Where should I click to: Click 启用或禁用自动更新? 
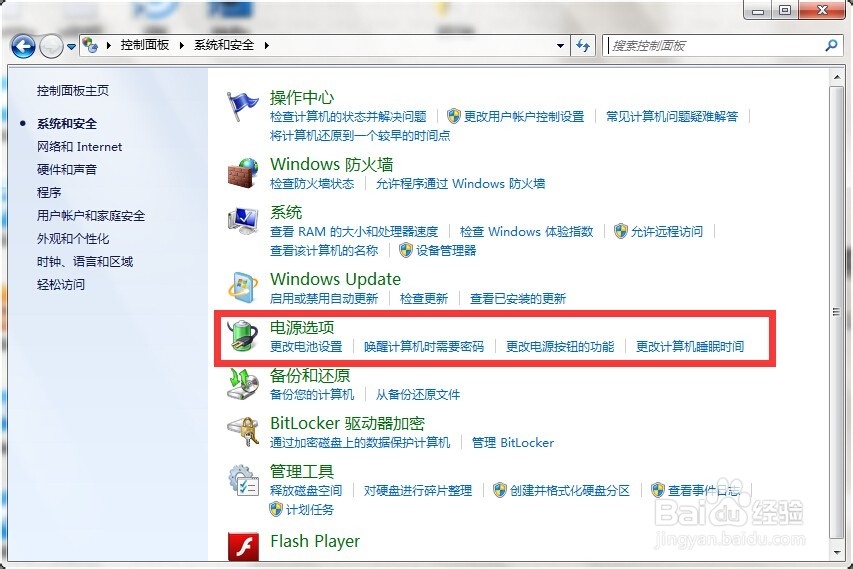click(x=324, y=299)
